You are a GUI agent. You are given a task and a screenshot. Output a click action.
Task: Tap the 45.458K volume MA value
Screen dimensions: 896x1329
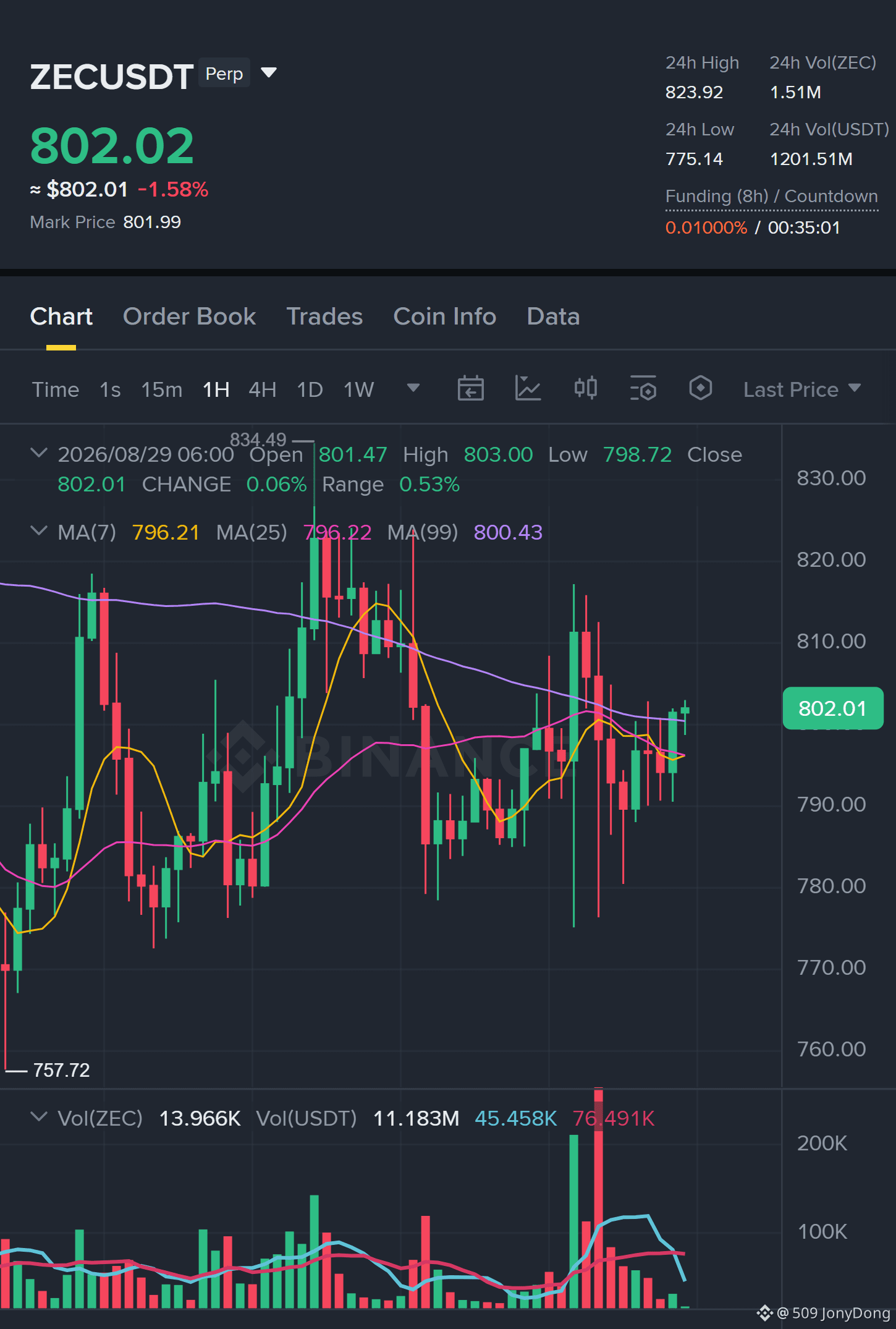516,1118
